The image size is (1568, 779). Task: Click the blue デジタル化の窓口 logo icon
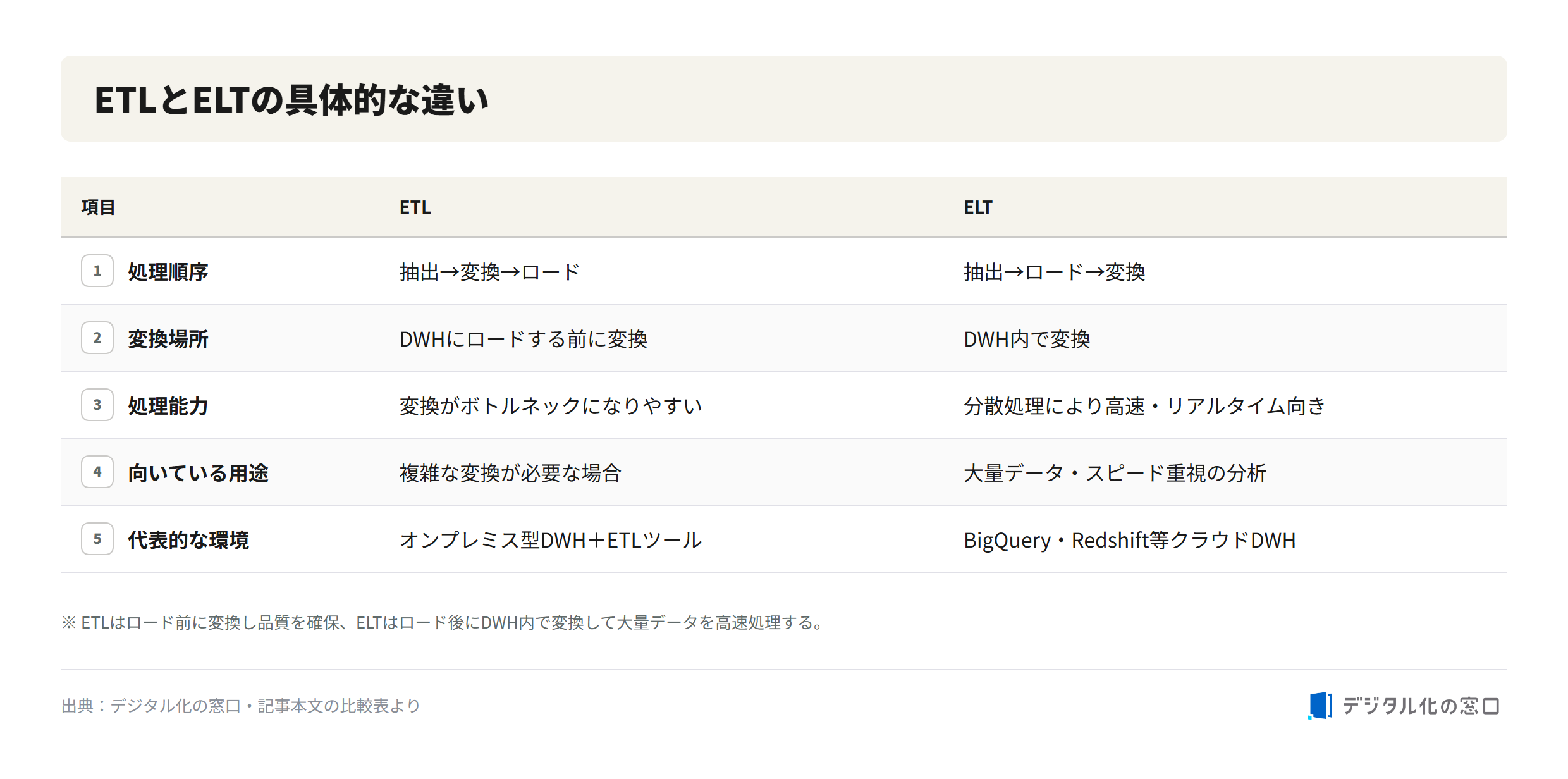1320,706
